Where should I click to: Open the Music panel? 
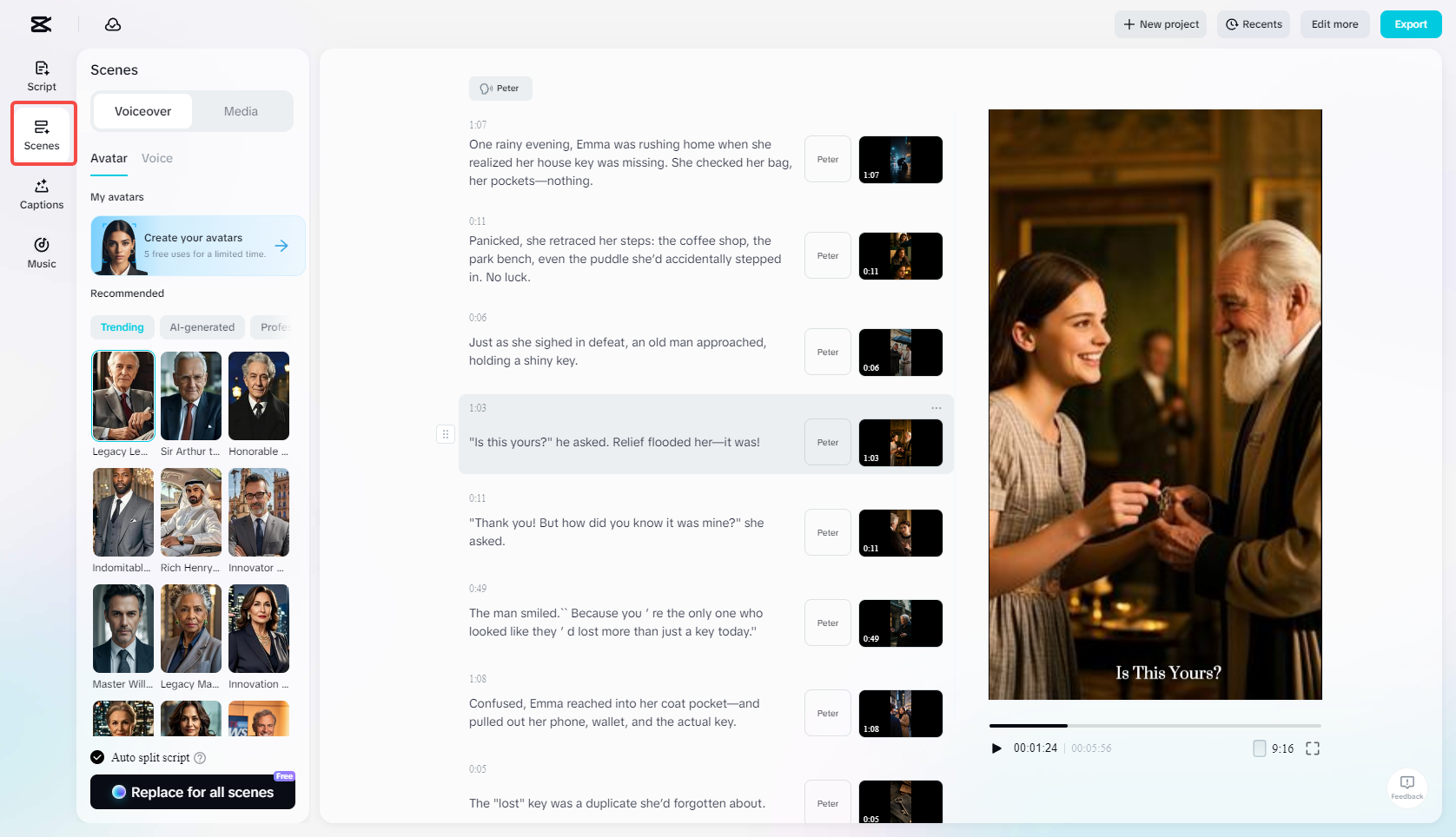(41, 252)
